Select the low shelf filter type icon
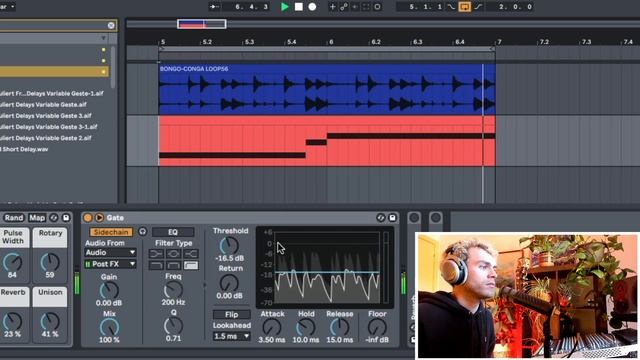 (x=156, y=253)
